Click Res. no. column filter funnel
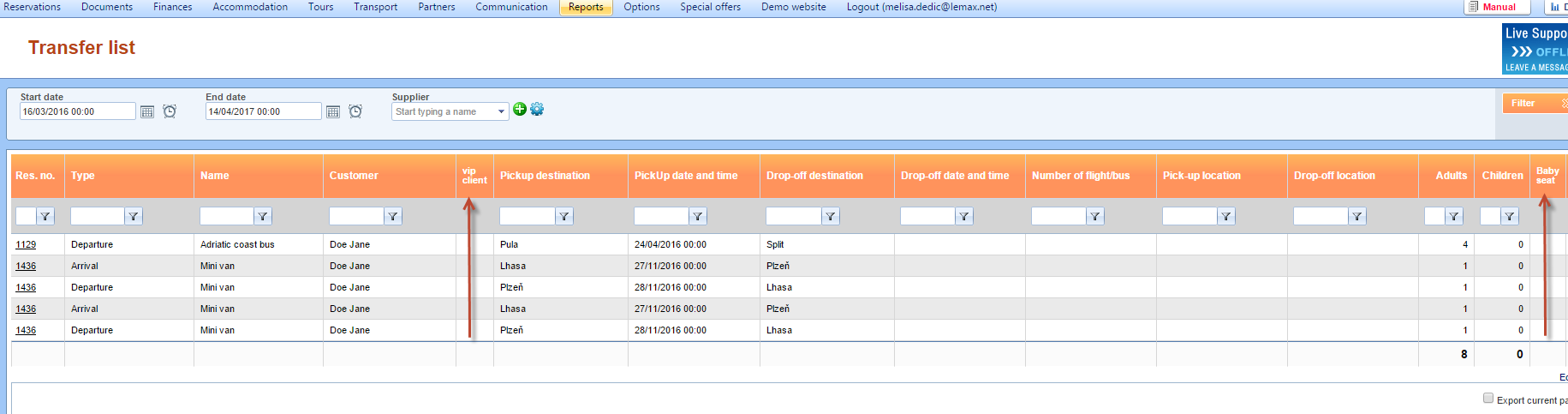The height and width of the screenshot is (414, 1568). (x=45, y=216)
